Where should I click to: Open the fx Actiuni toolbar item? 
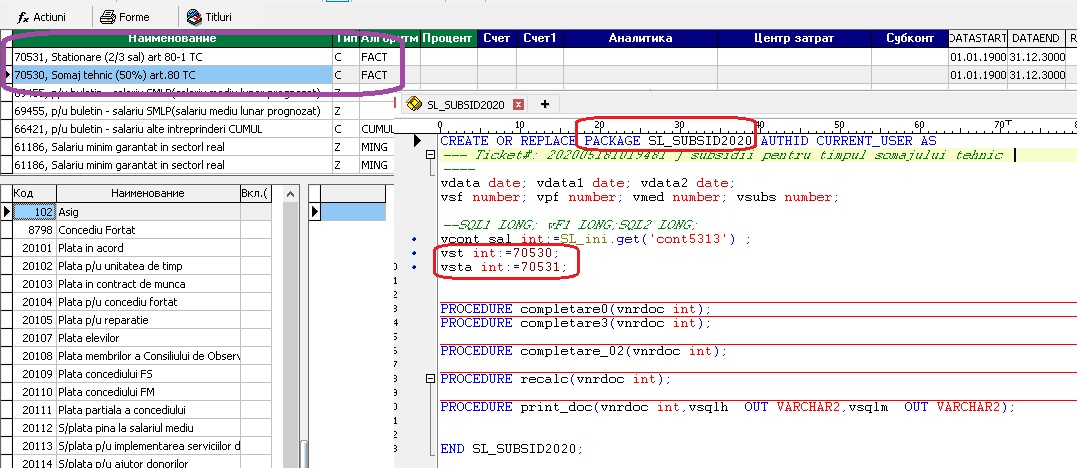click(42, 16)
